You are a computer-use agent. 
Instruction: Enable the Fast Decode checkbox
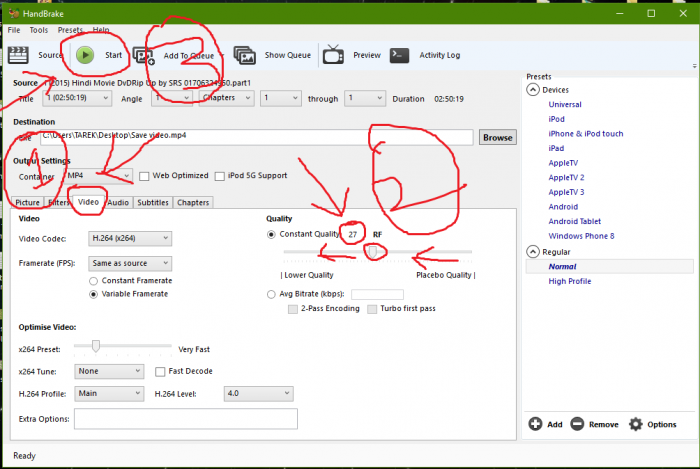pos(160,372)
